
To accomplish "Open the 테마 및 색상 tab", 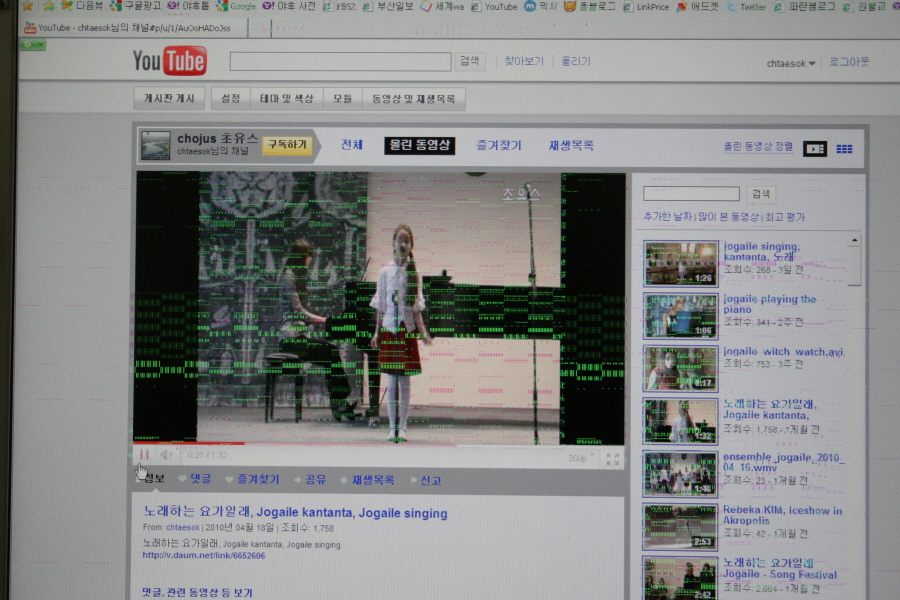I will [x=287, y=98].
